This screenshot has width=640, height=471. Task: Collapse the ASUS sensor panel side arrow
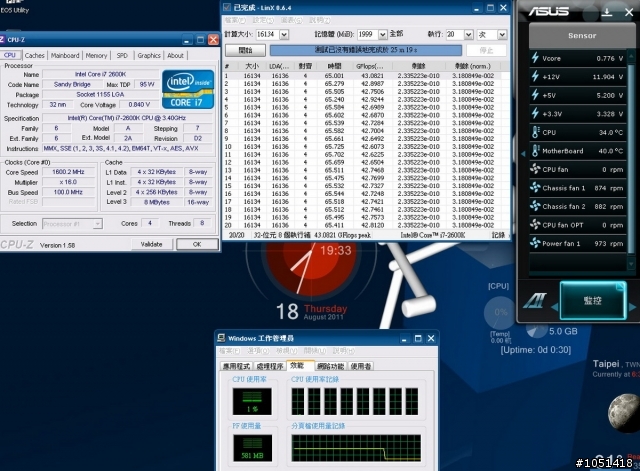pyautogui.click(x=523, y=153)
